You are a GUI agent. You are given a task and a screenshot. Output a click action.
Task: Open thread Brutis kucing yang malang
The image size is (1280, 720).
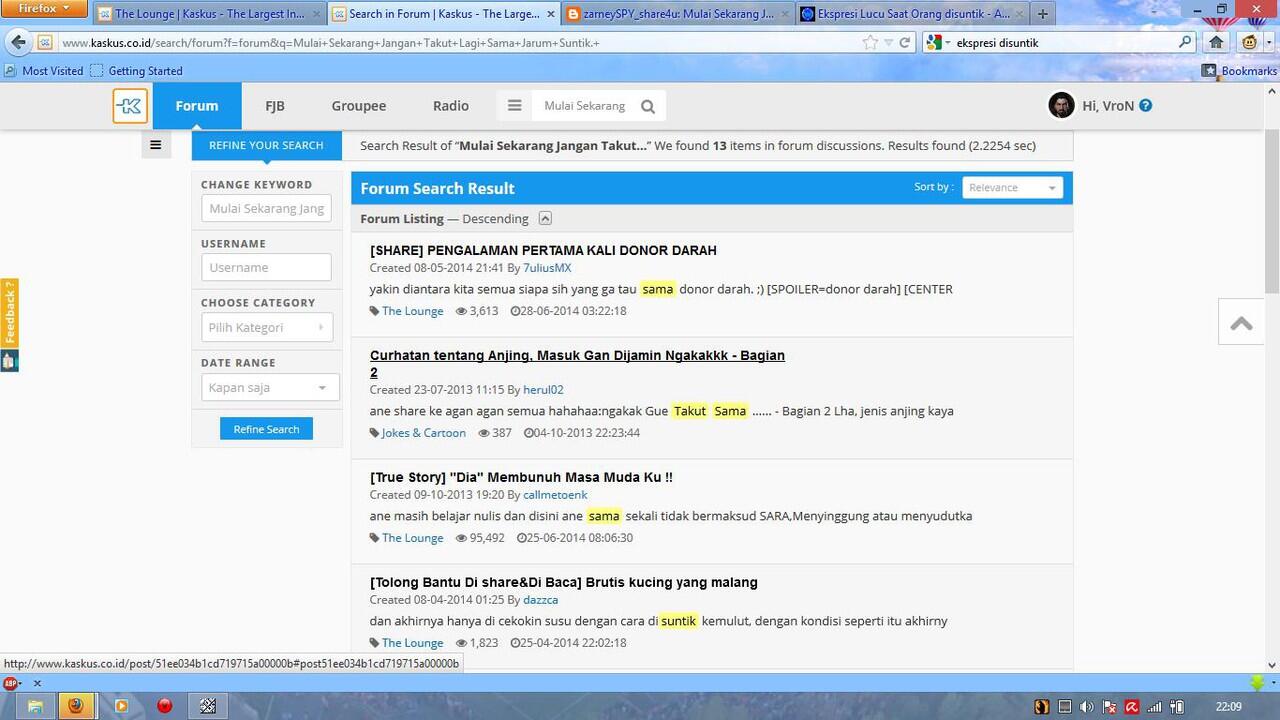[564, 582]
